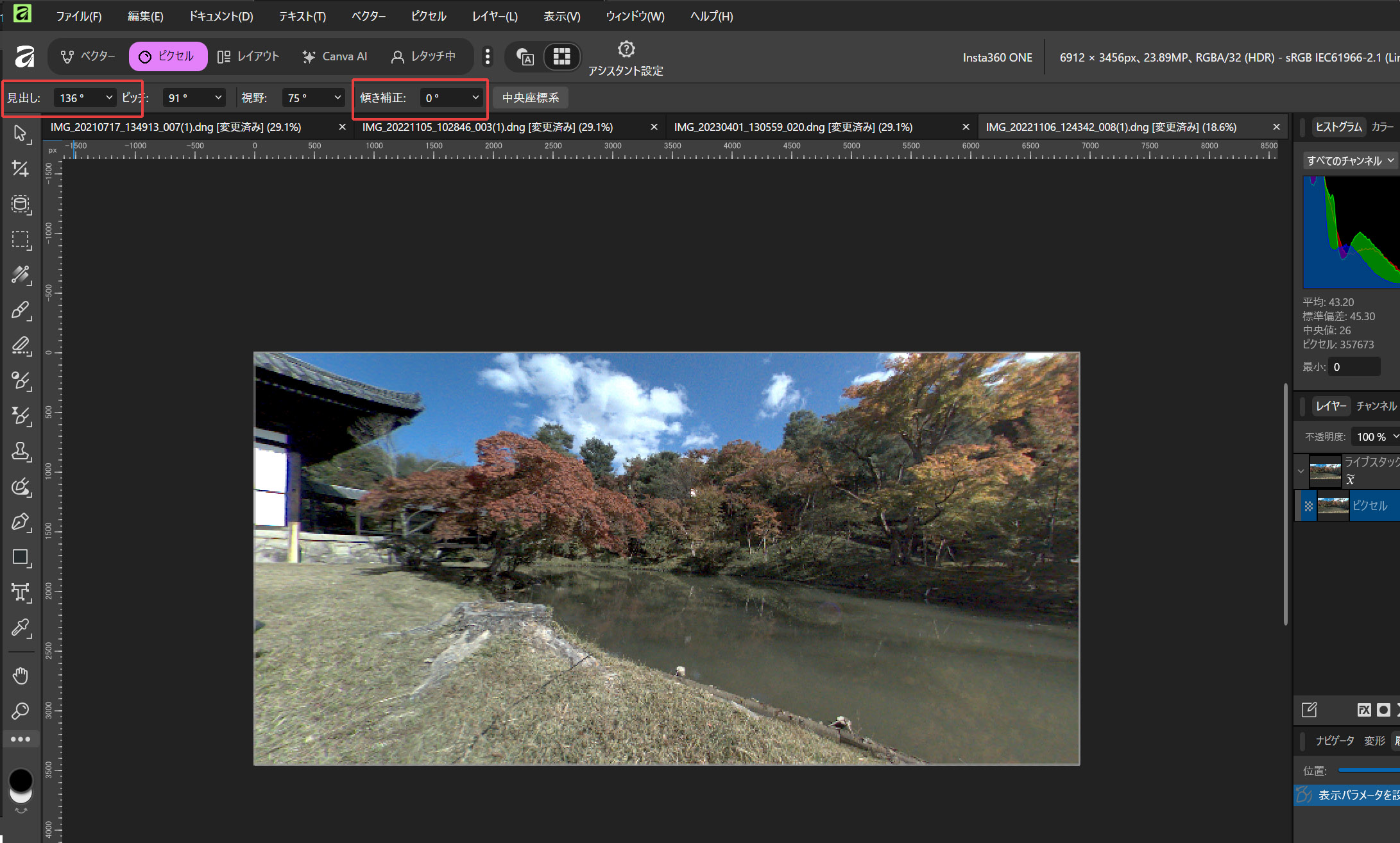Switch to Vector persona mode
1400x843 pixels.
(x=89, y=56)
